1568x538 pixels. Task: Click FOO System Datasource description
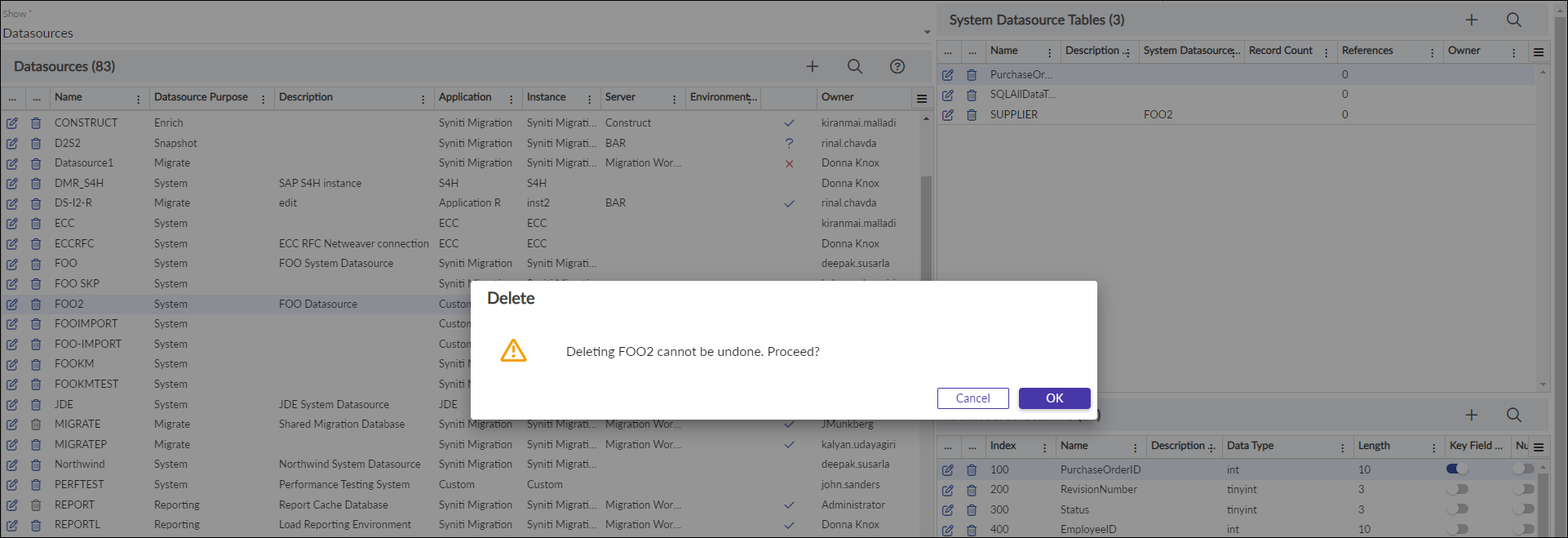(336, 264)
